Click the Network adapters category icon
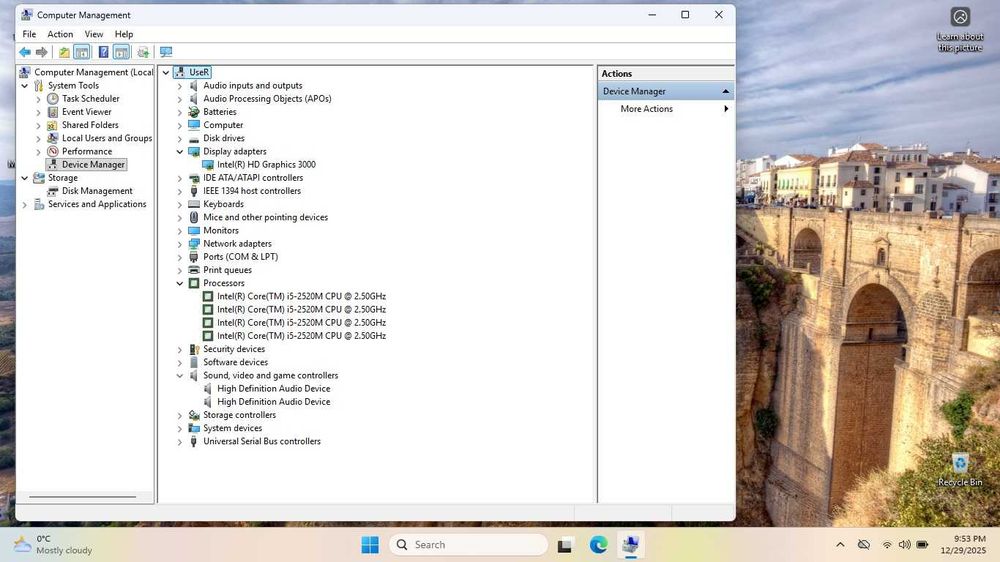The width and height of the screenshot is (1000, 562). coord(194,244)
